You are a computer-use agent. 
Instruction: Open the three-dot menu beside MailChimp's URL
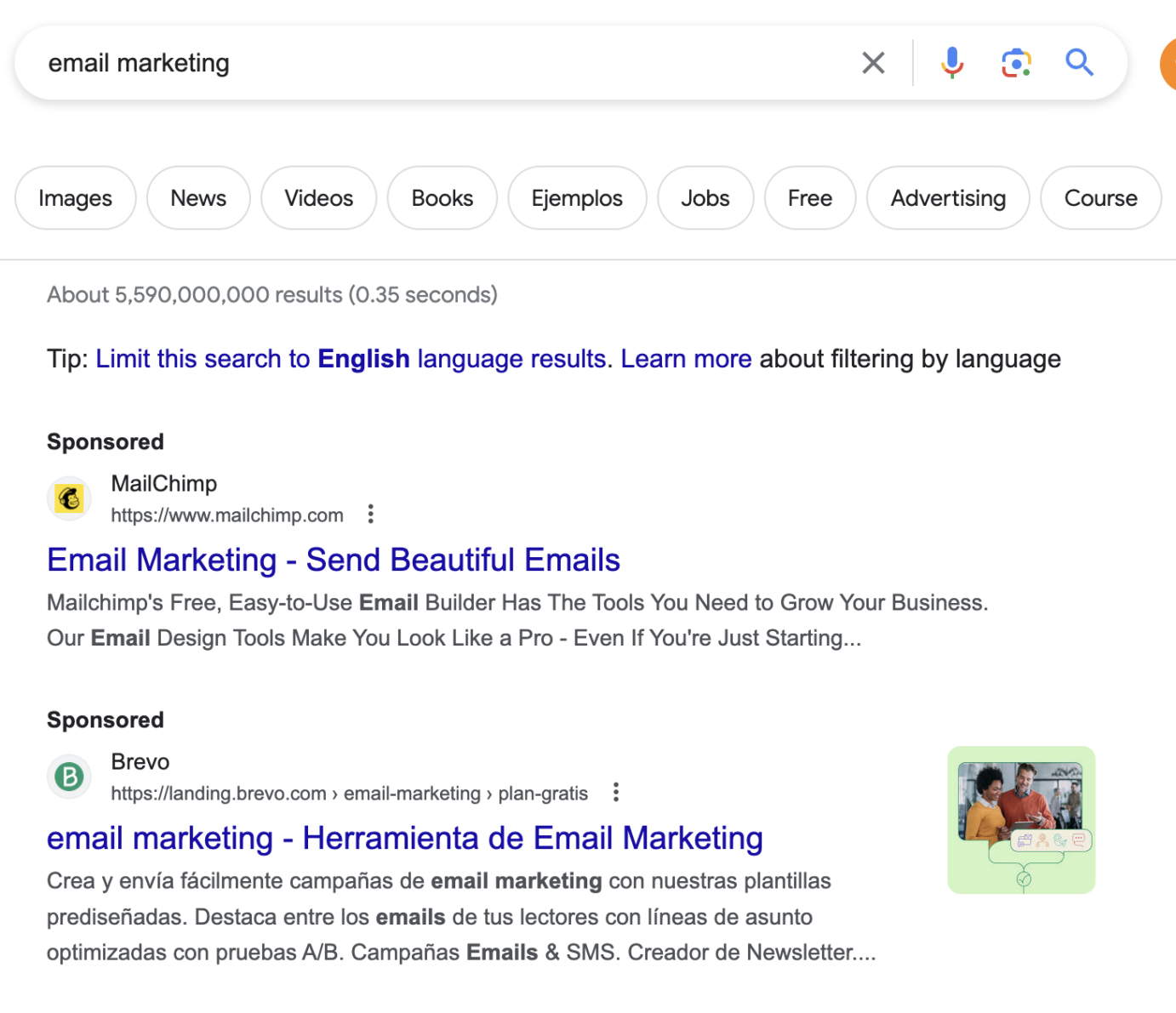point(371,514)
